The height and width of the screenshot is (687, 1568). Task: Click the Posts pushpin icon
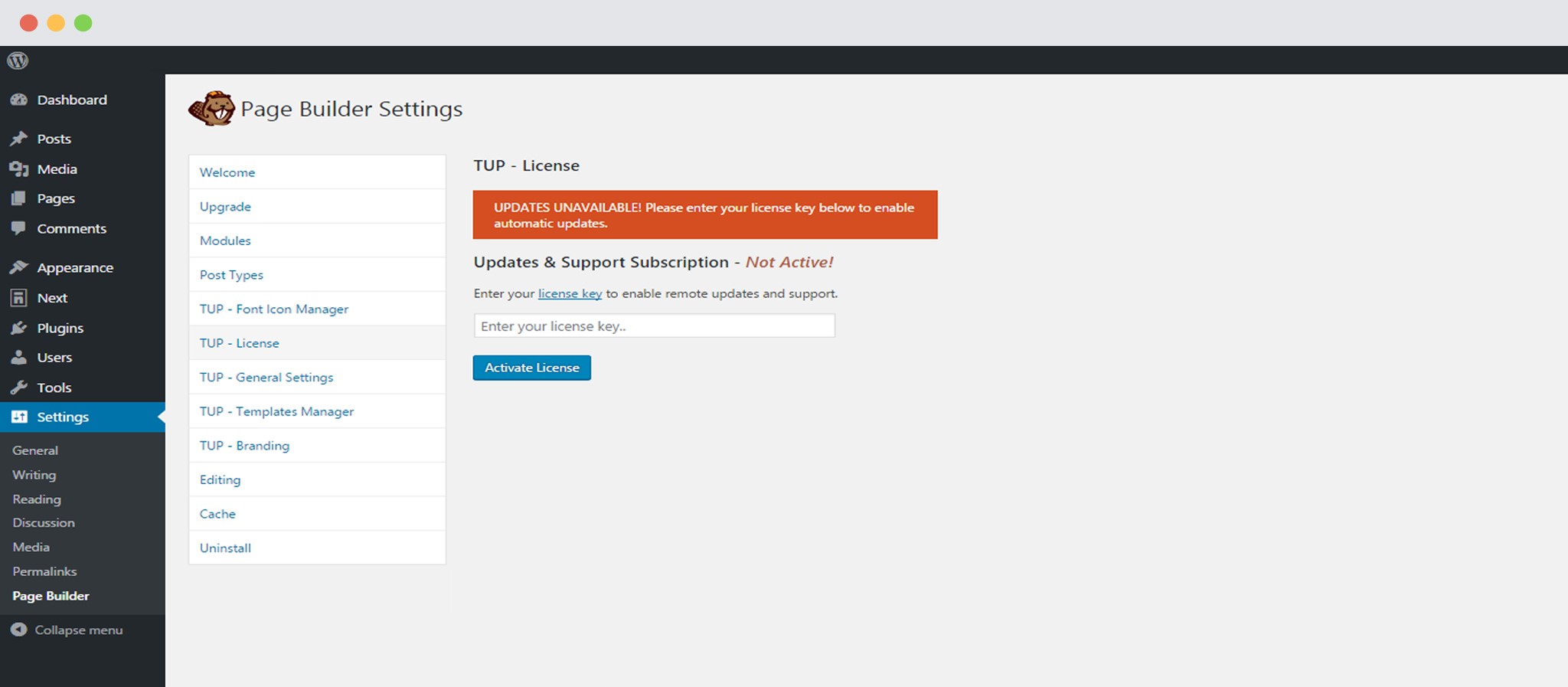(18, 139)
